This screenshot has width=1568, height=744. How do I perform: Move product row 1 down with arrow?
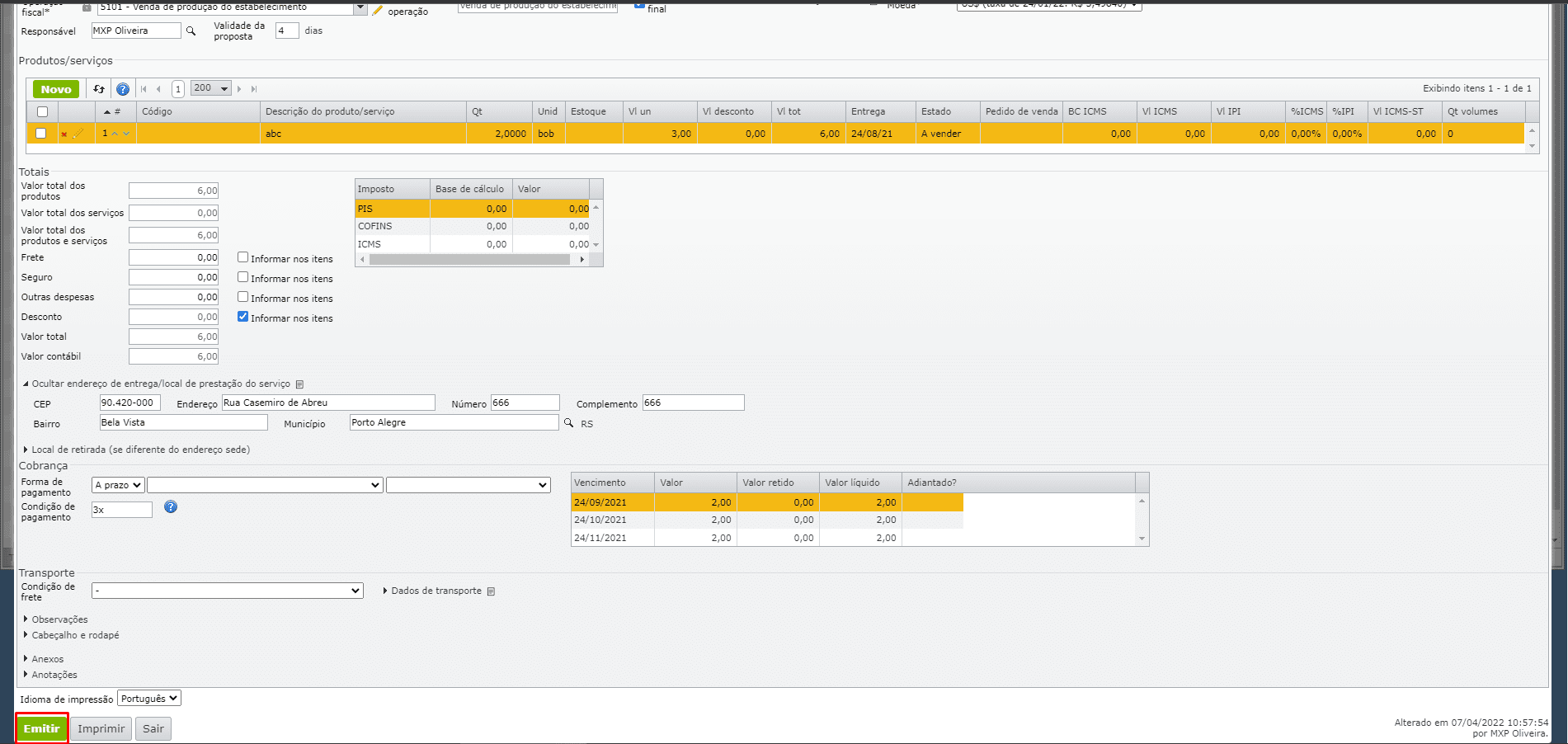pyautogui.click(x=126, y=134)
